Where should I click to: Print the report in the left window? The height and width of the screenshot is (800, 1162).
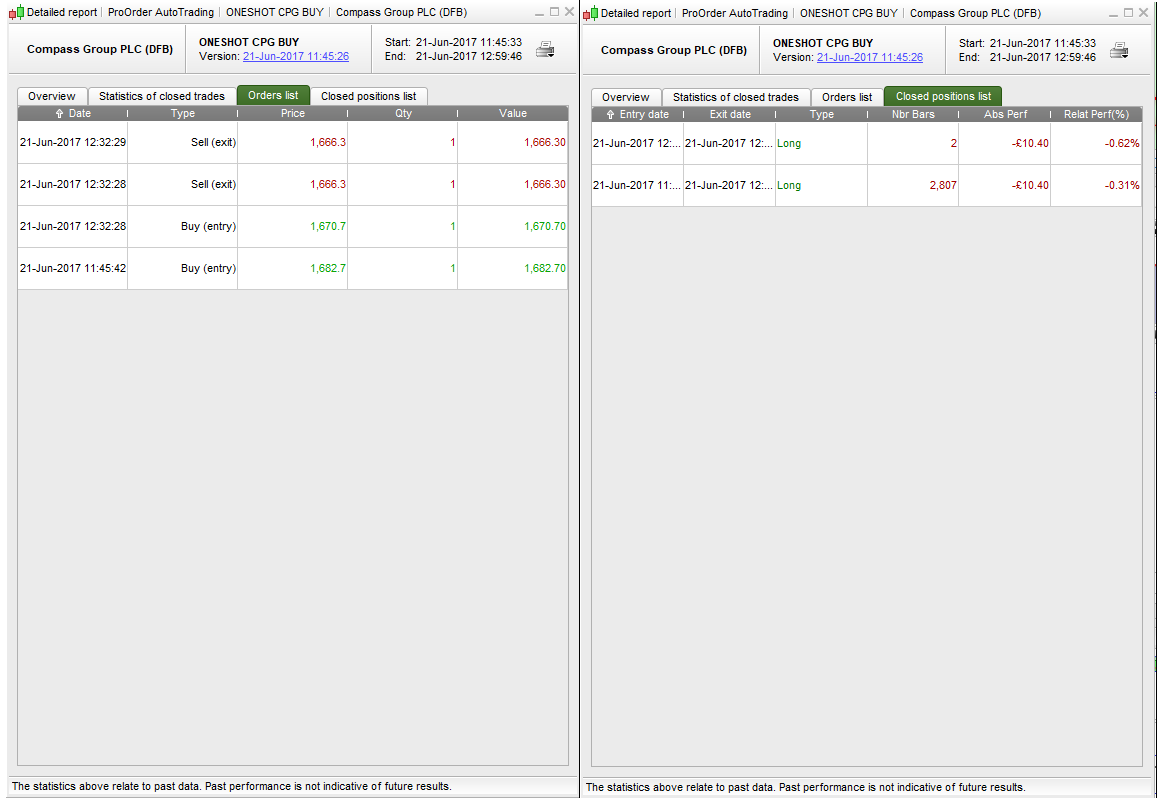(545, 49)
